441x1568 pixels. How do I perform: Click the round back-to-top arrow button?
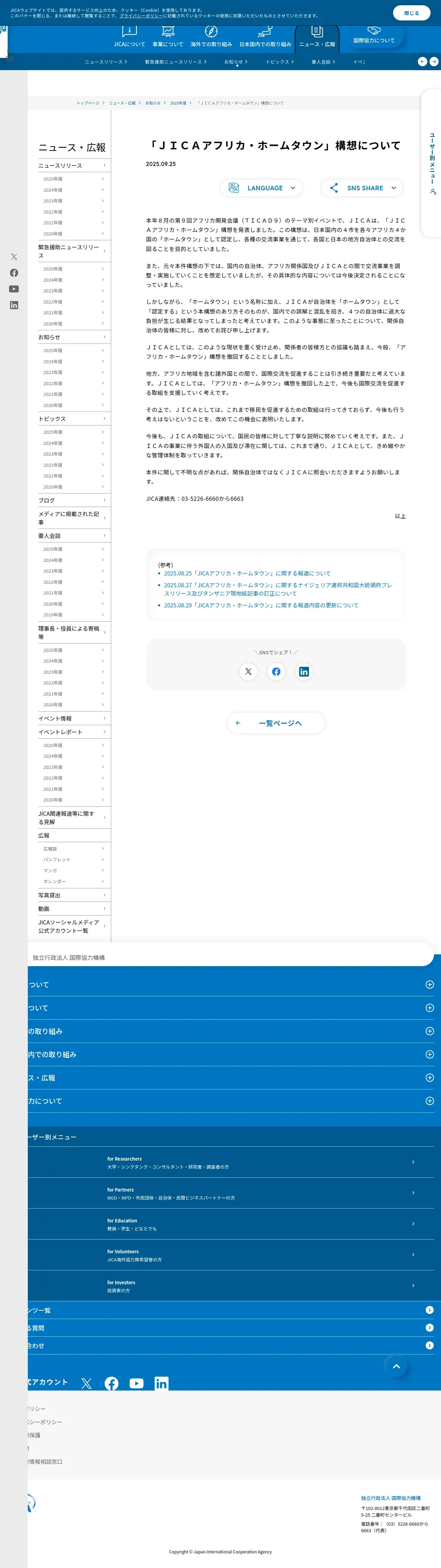[396, 1366]
